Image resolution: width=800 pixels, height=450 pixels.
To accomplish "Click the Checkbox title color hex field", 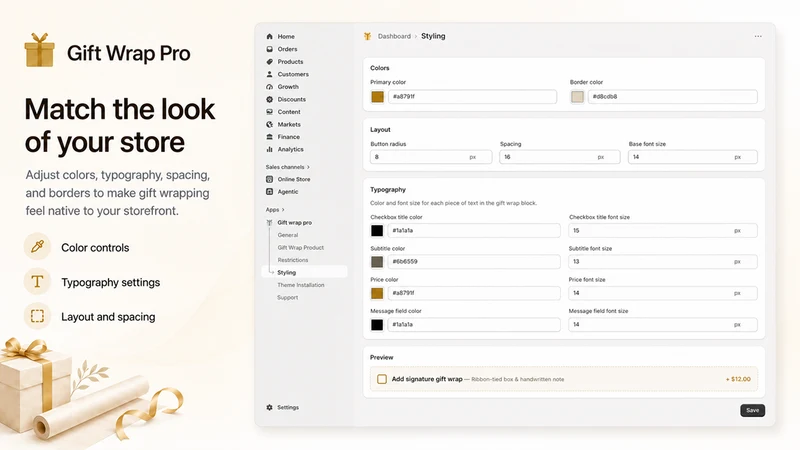I will [x=474, y=231].
